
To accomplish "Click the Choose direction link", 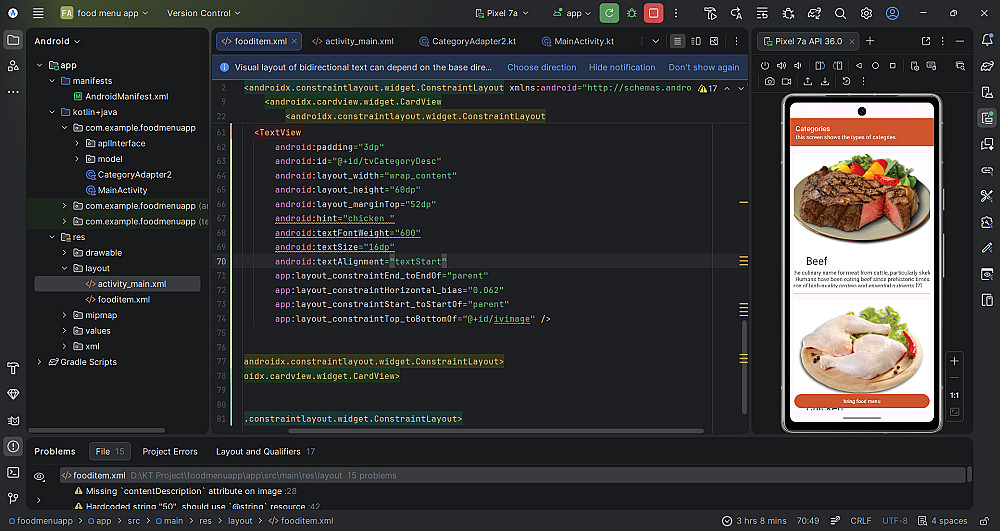I will click(541, 67).
